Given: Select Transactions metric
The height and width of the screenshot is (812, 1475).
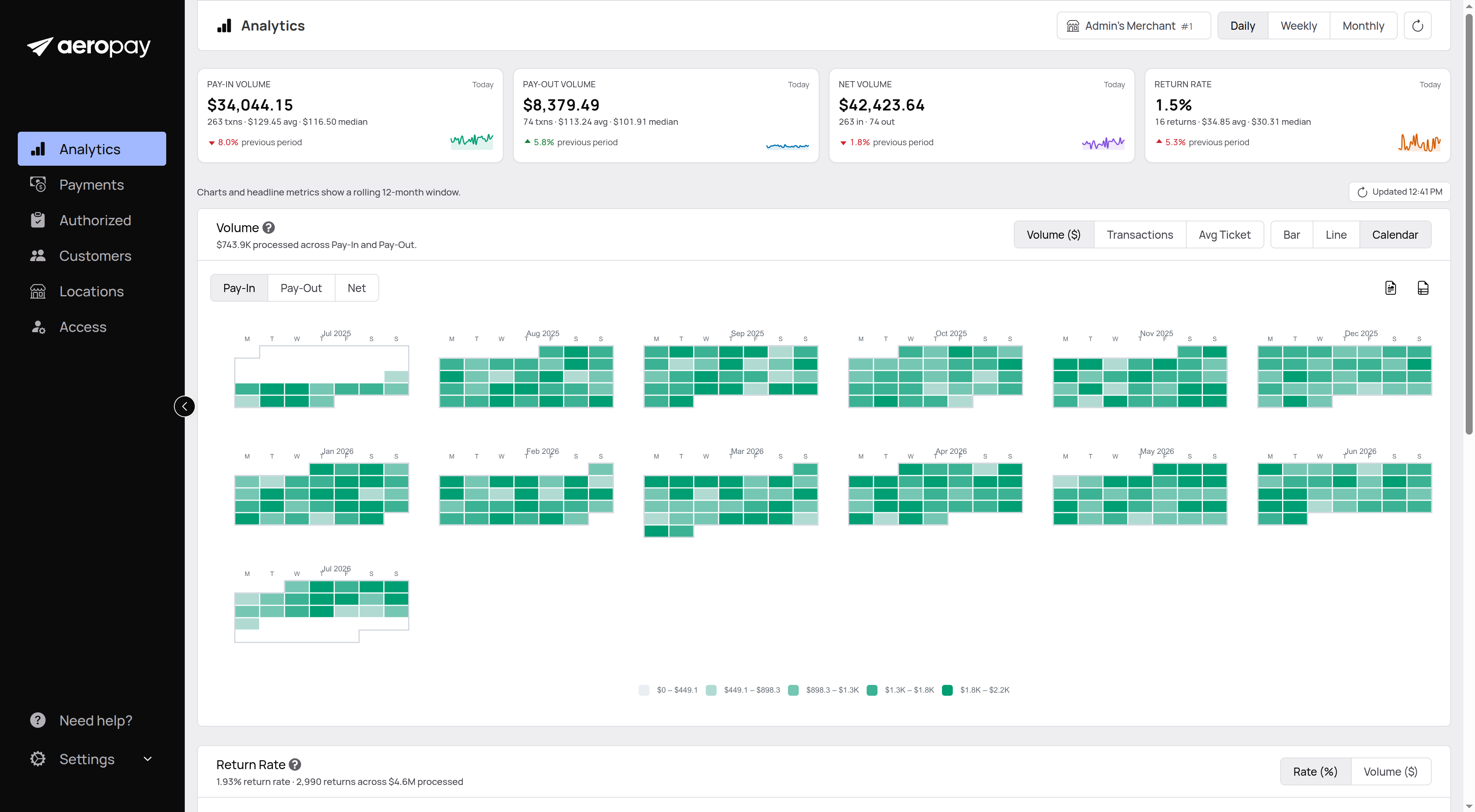Looking at the screenshot, I should [1139, 234].
